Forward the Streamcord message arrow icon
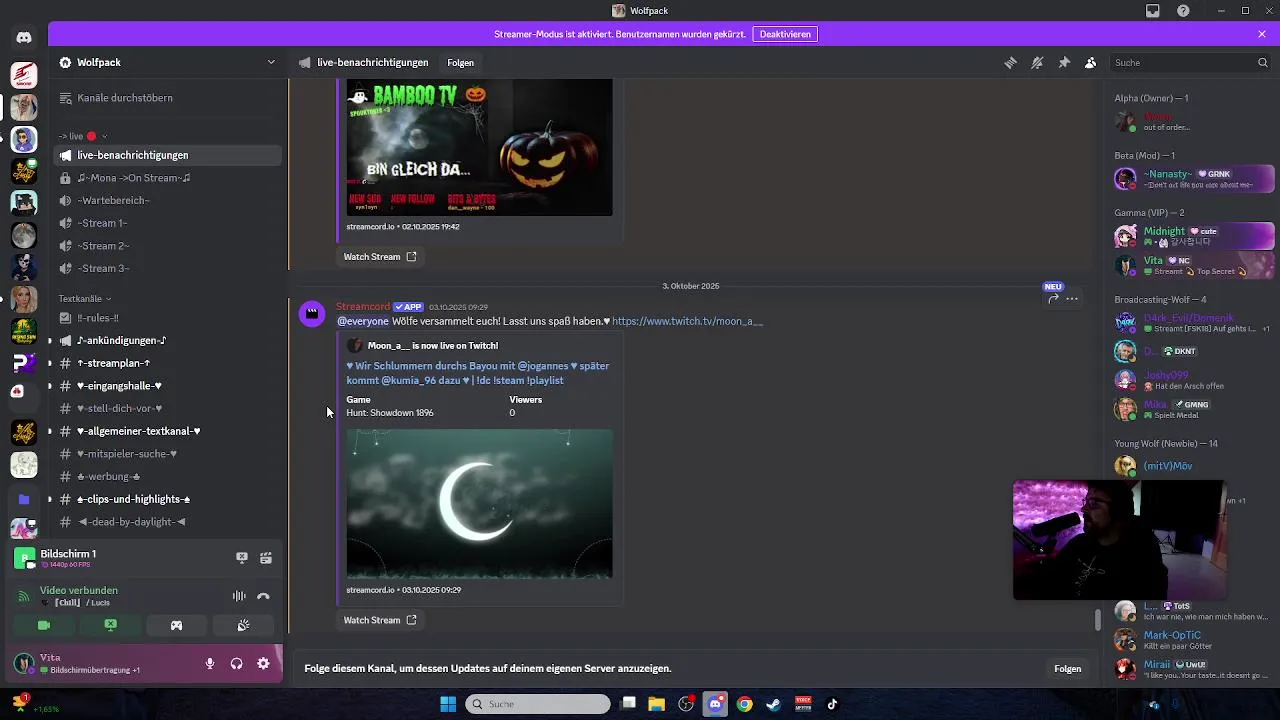The image size is (1280, 720). [1053, 298]
